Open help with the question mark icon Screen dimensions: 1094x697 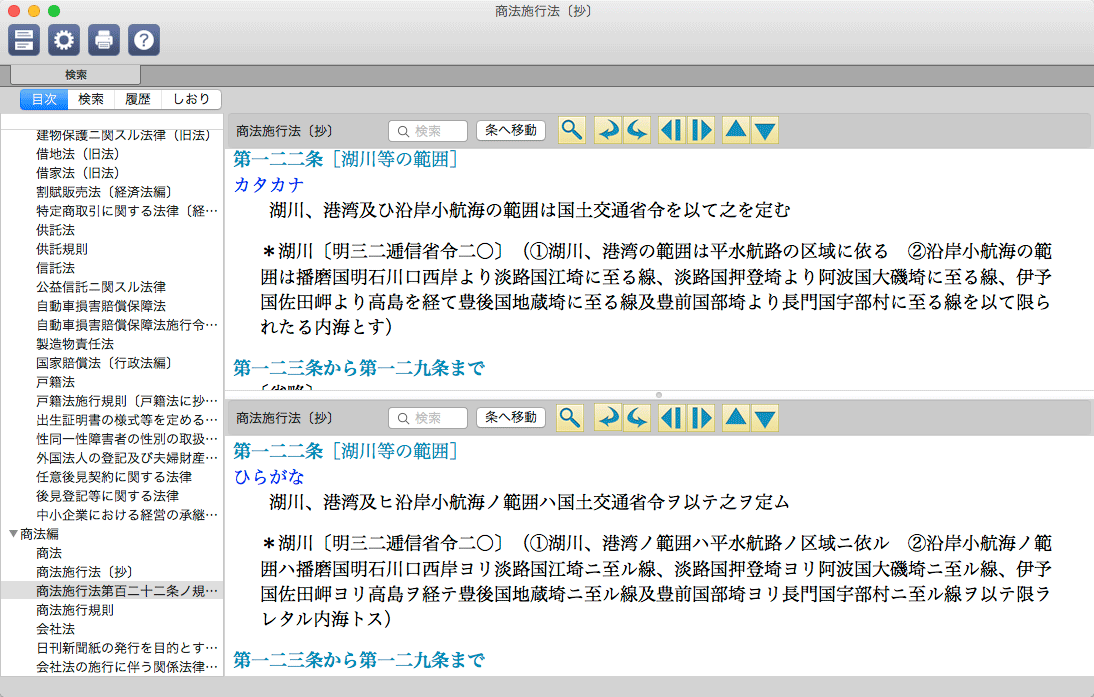point(144,40)
